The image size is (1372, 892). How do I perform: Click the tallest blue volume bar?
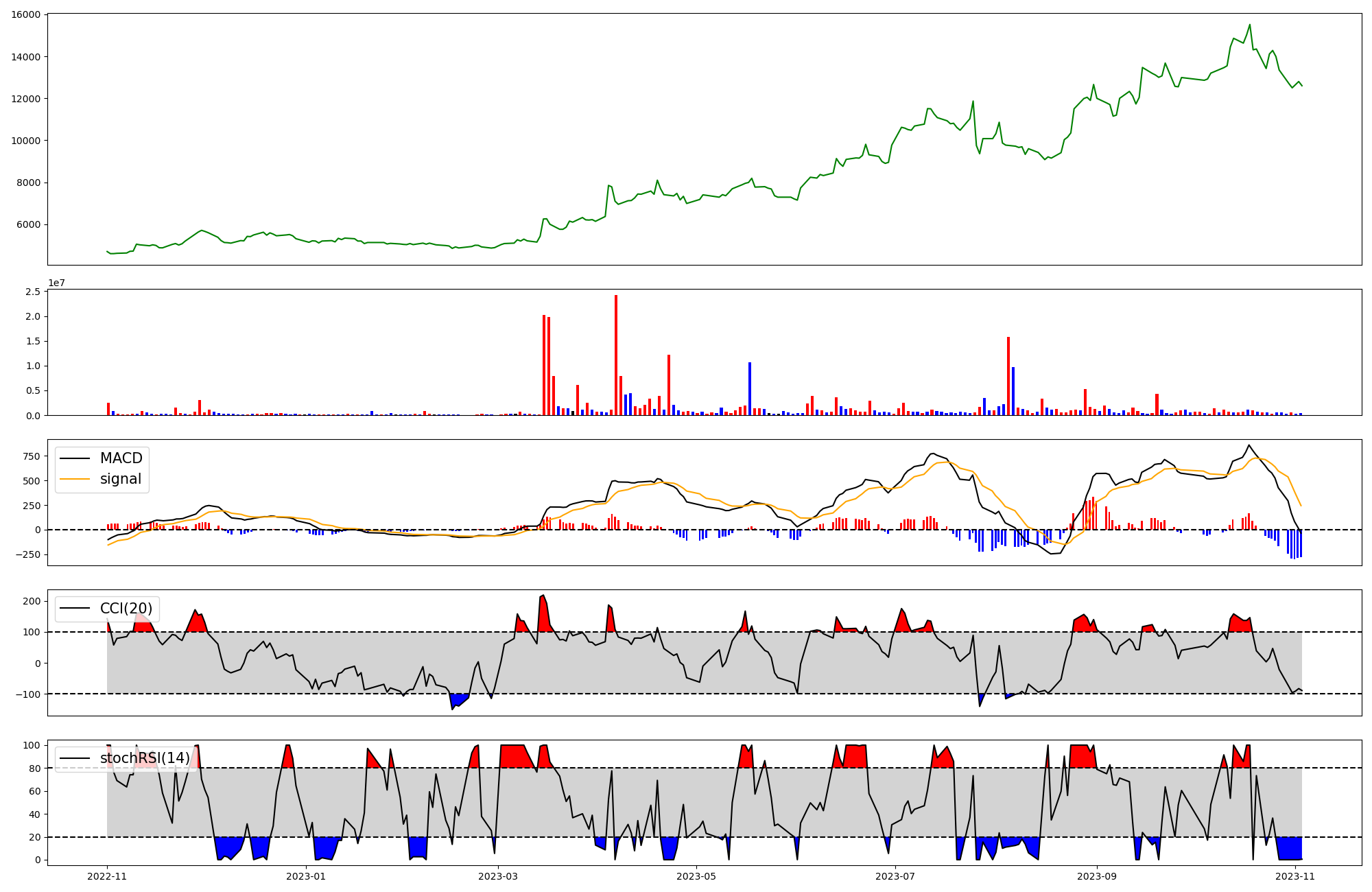[x=750, y=388]
